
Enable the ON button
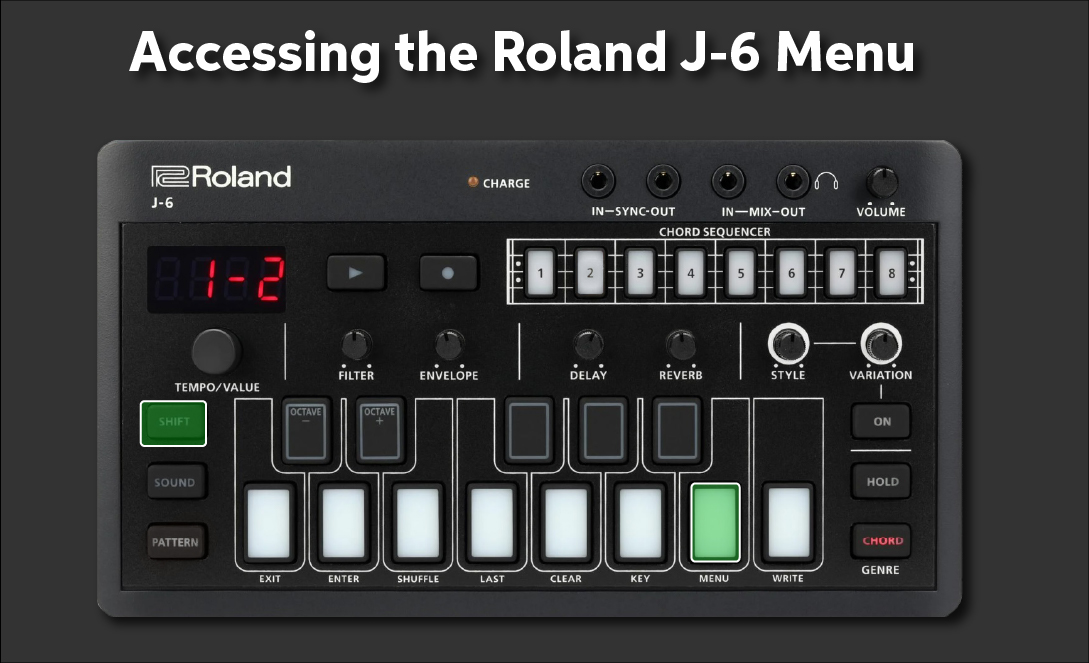click(x=880, y=421)
